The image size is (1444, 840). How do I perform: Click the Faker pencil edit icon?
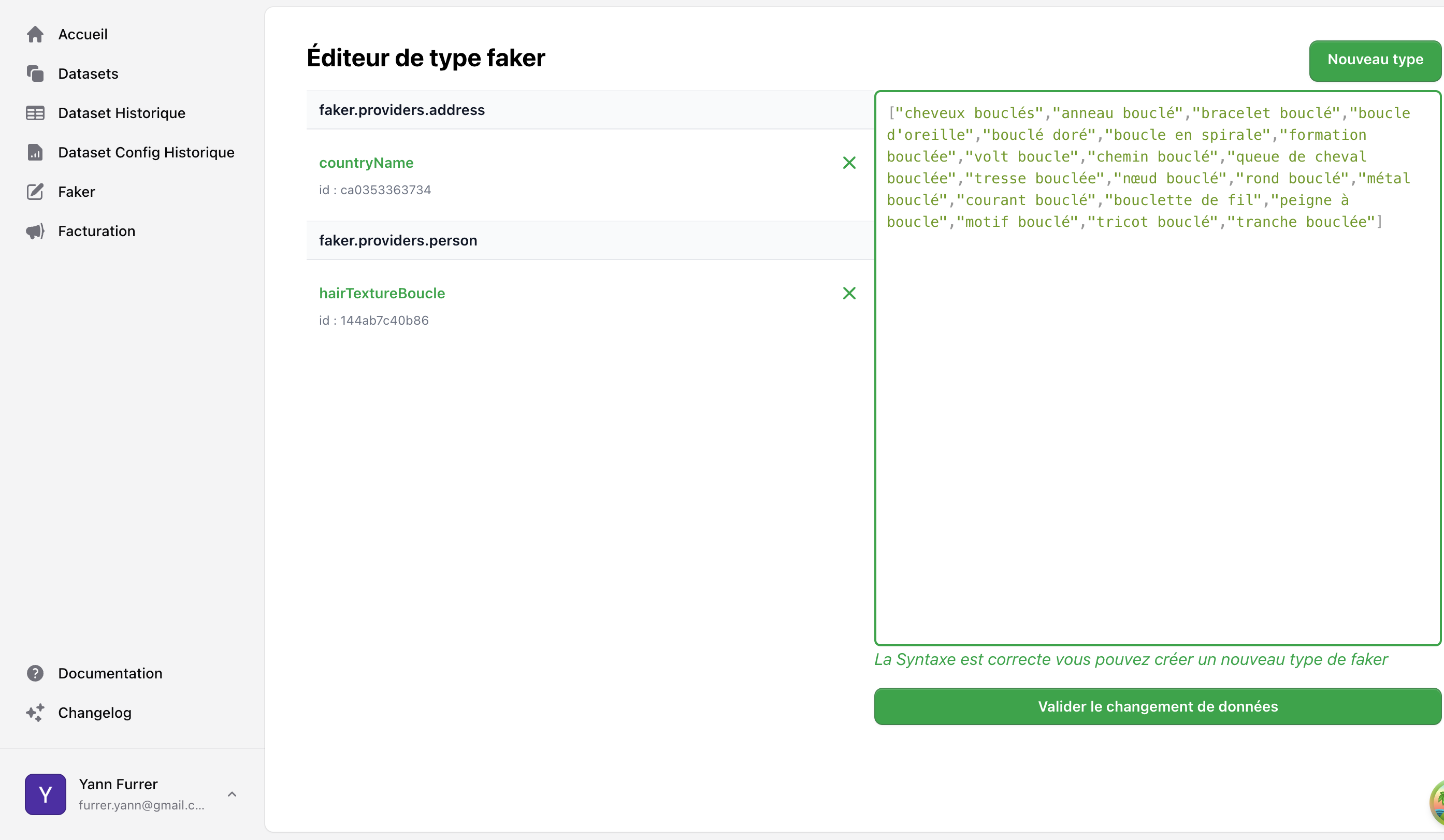tap(35, 192)
